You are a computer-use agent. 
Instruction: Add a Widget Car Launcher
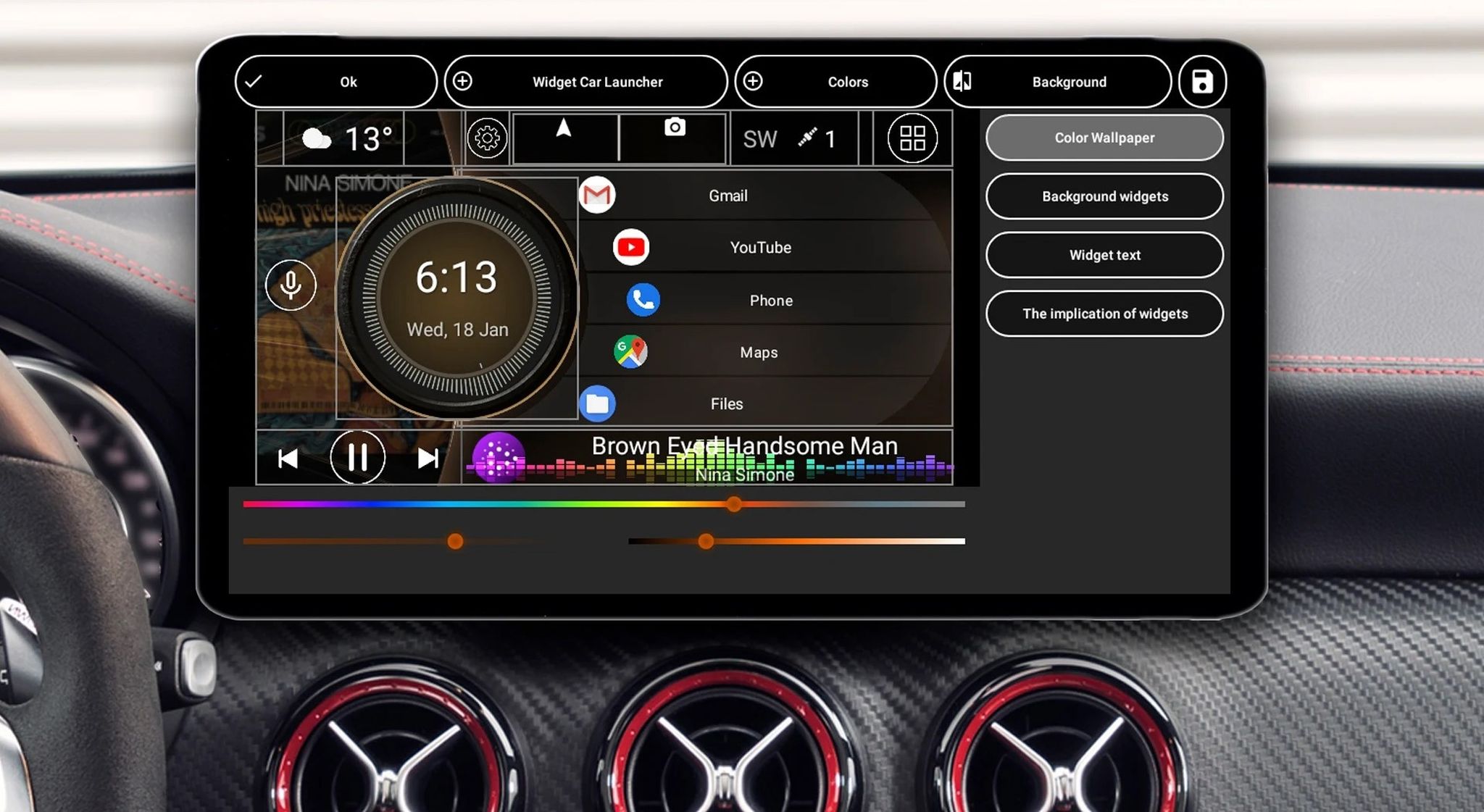(x=585, y=82)
